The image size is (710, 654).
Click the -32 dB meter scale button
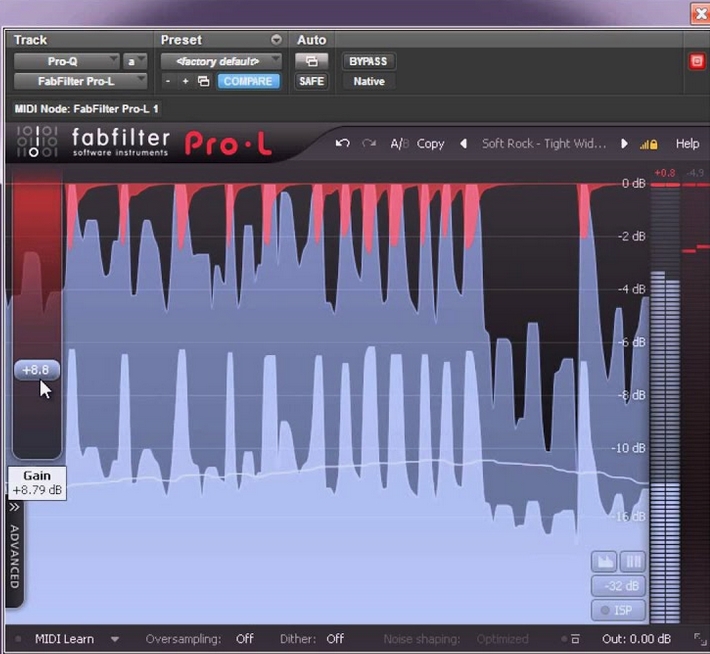click(619, 586)
